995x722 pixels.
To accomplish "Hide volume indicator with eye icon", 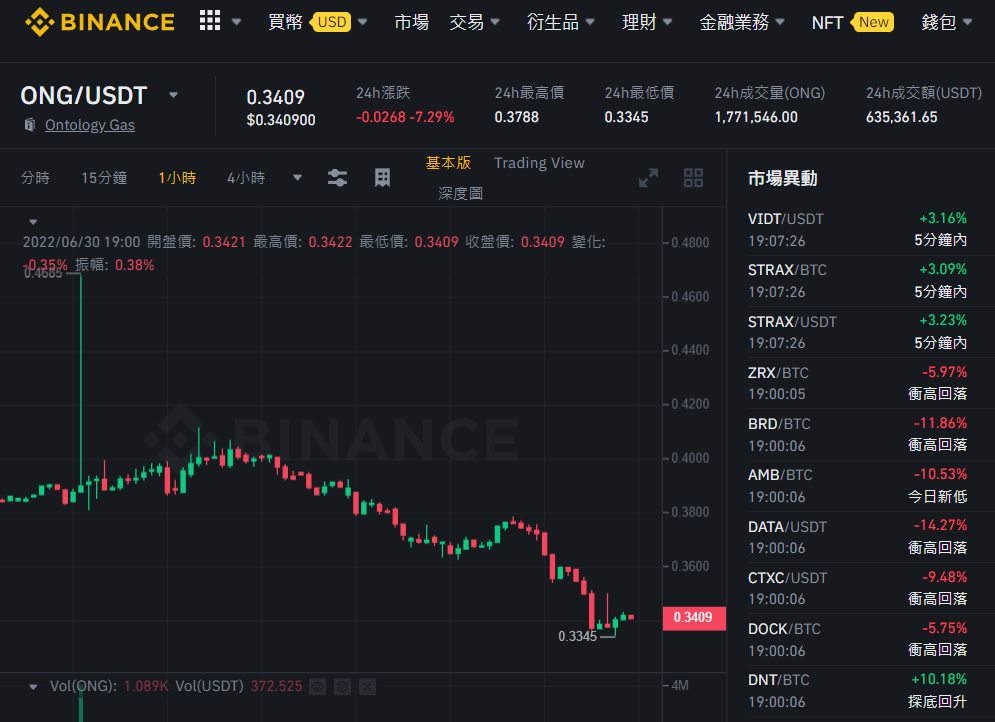I will (317, 686).
